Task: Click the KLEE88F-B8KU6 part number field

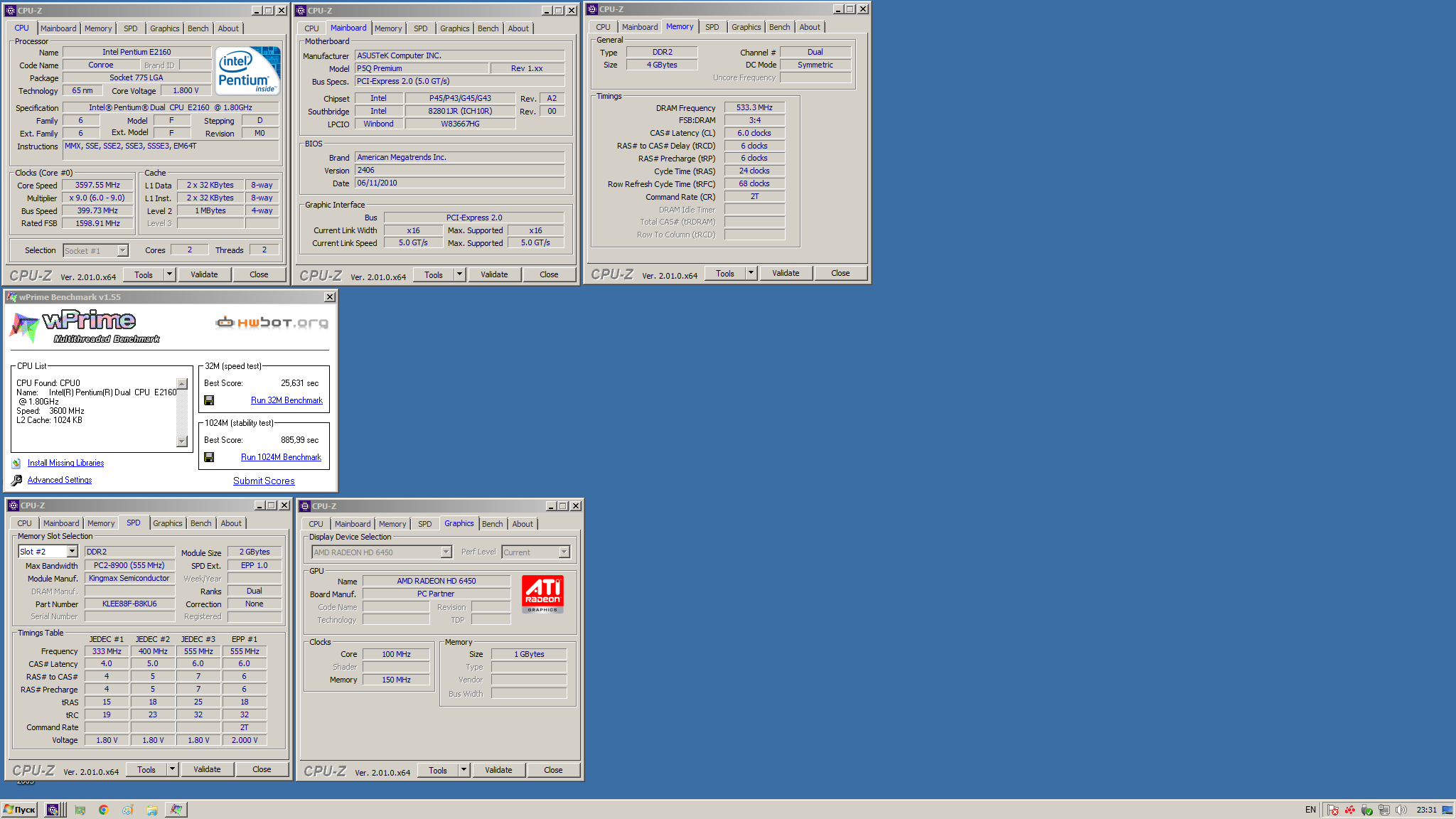Action: (x=129, y=604)
